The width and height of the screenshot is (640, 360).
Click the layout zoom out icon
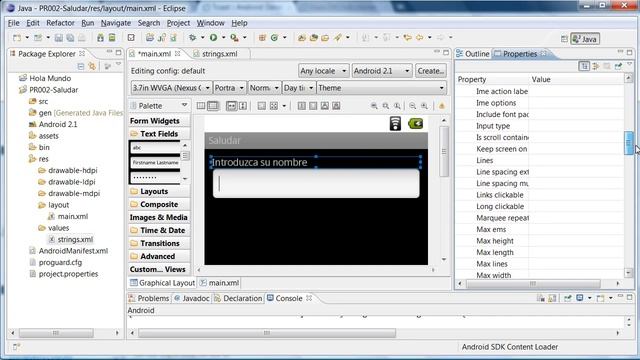[413, 106]
